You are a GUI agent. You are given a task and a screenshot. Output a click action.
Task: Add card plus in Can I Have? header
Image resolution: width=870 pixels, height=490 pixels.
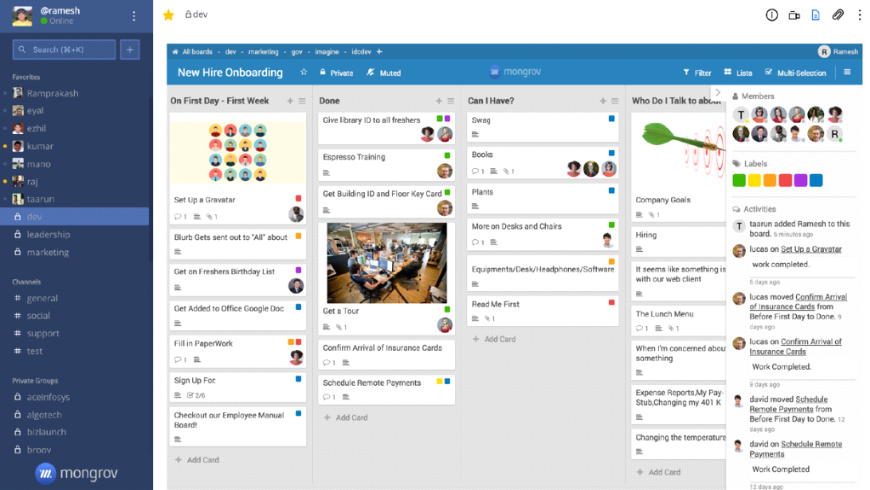click(603, 101)
